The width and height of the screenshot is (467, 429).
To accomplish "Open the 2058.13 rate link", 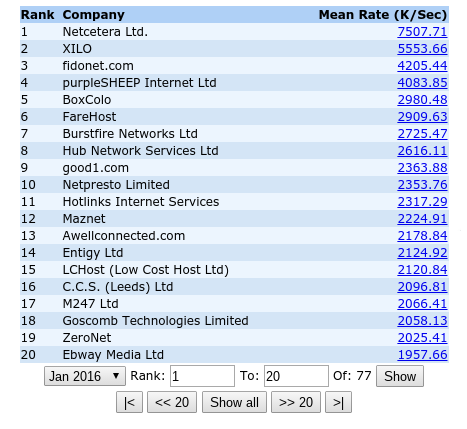I will [422, 321].
